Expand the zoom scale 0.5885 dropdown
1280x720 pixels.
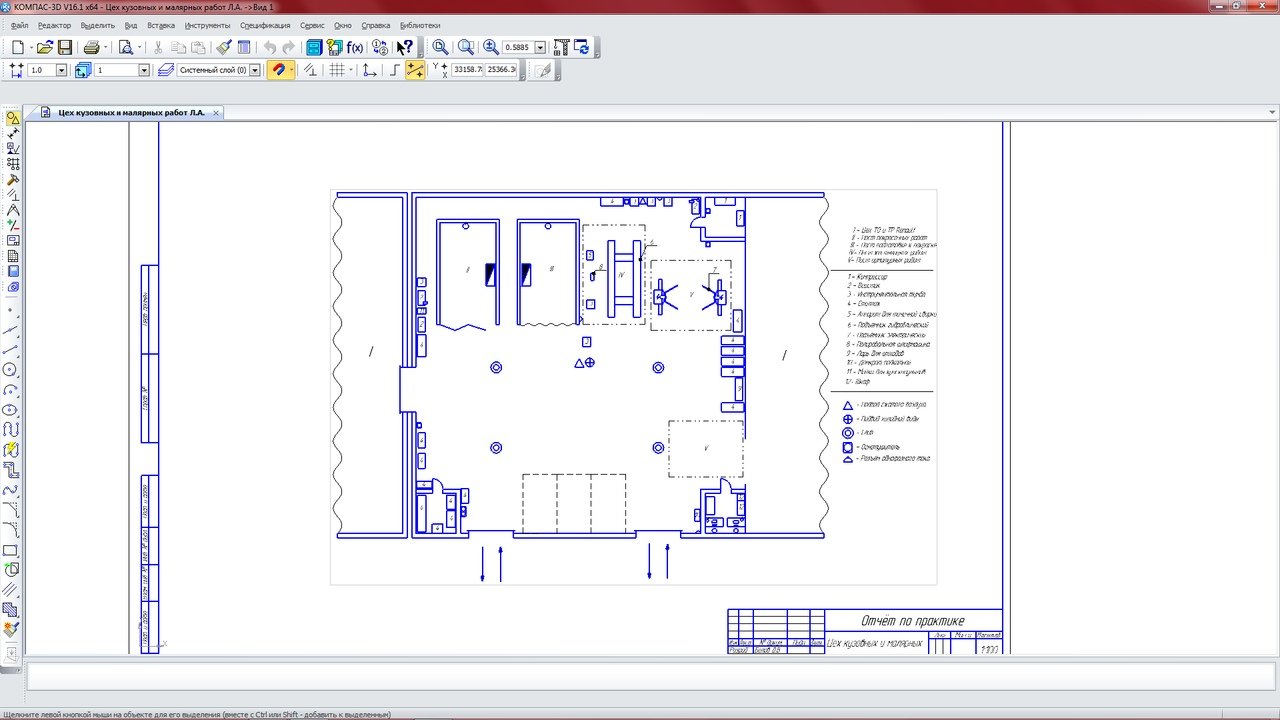tap(541, 47)
